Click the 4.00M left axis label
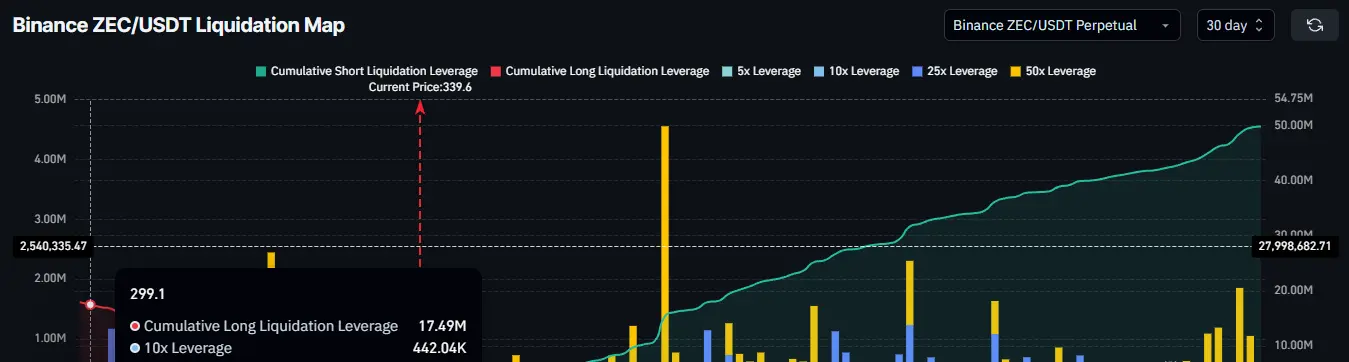This screenshot has height=362, width=1349. click(x=49, y=159)
